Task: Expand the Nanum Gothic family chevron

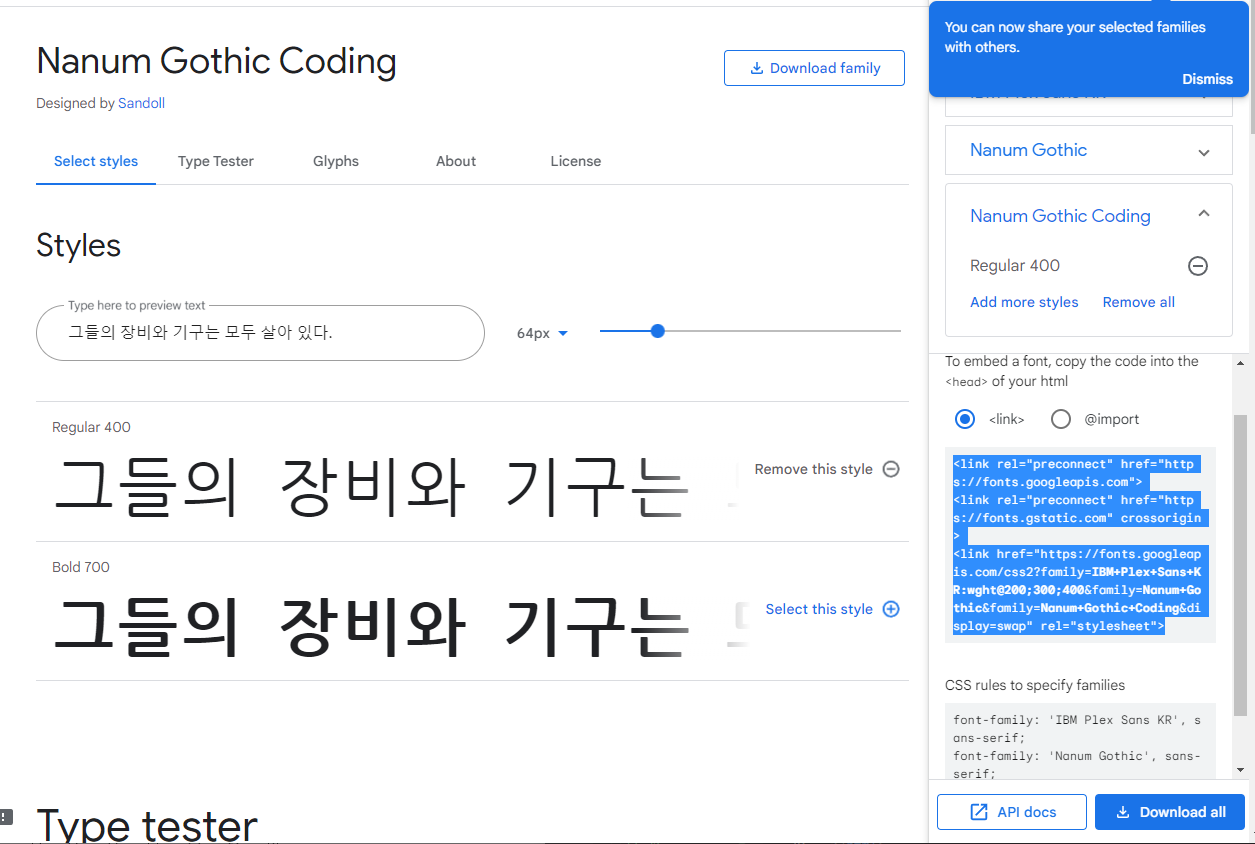Action: click(x=1204, y=153)
